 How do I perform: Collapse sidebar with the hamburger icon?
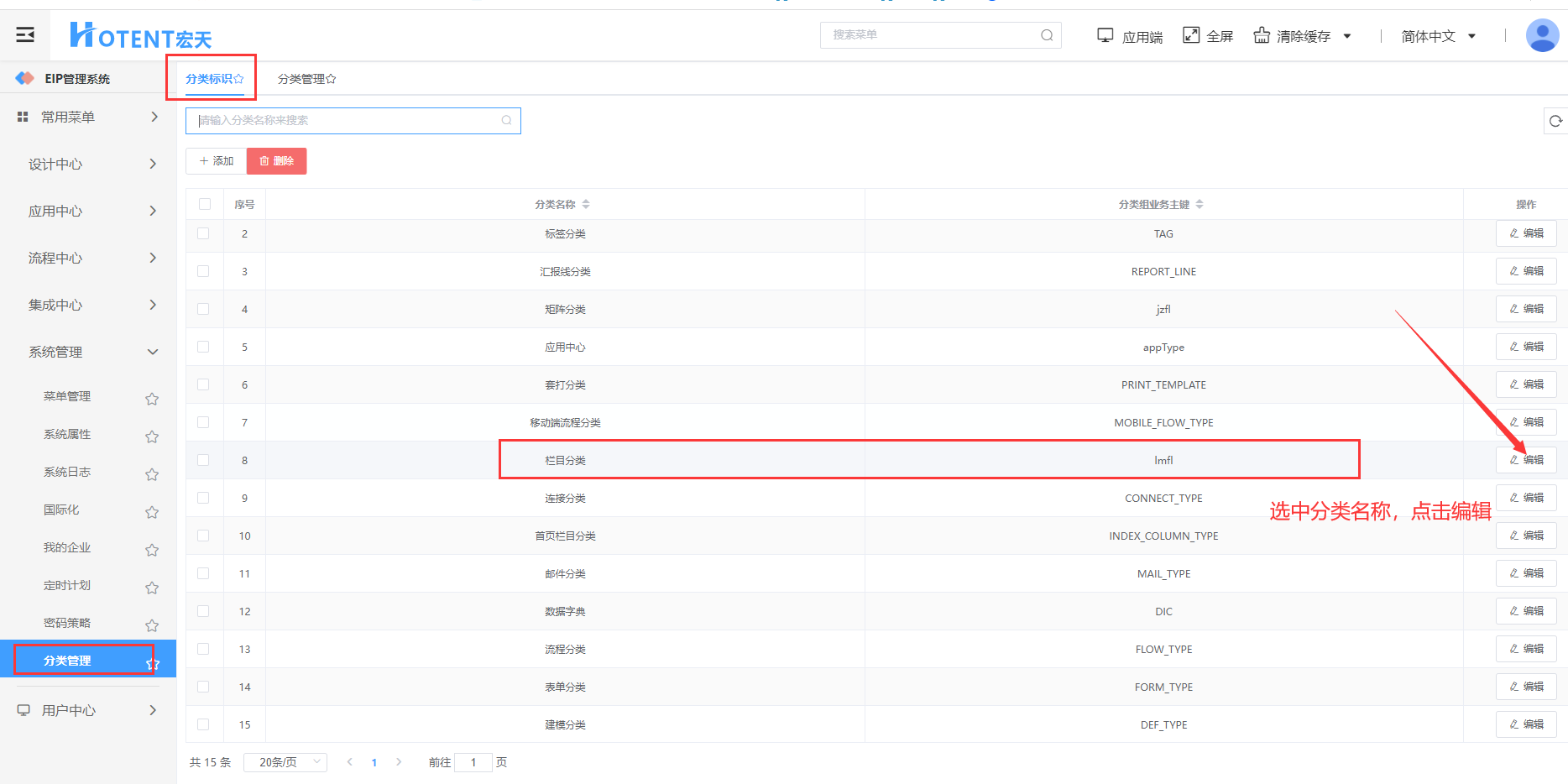25,34
